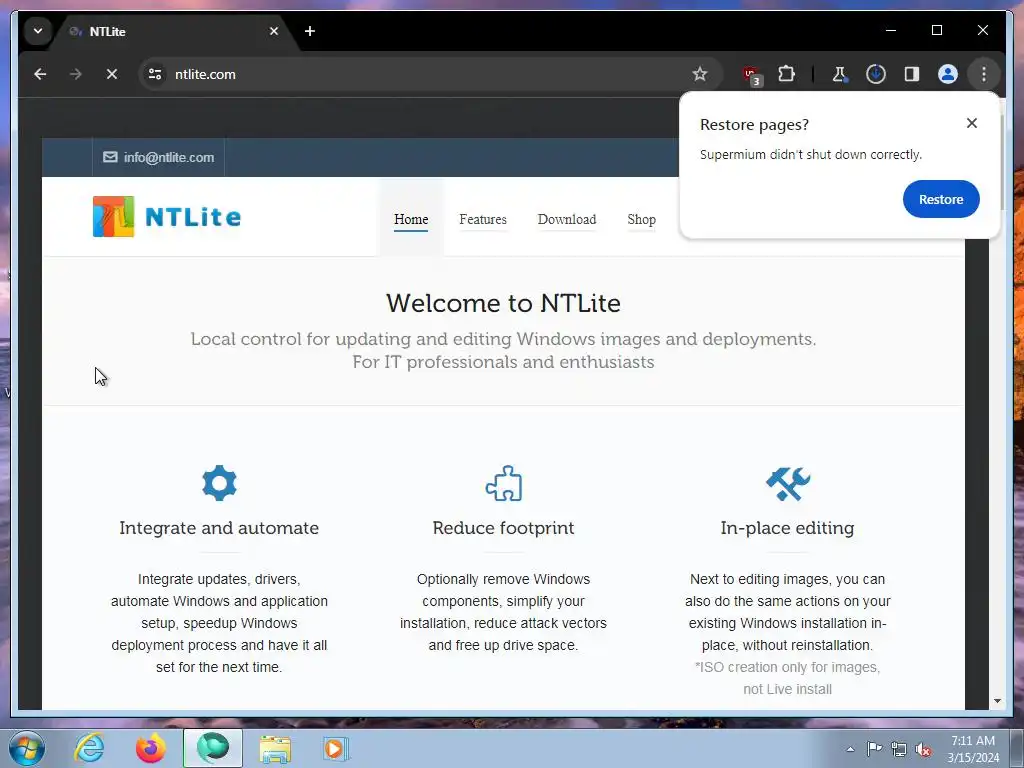Click the Integrate and automate heading
Viewport: 1024px width, 768px height.
pyautogui.click(x=219, y=528)
